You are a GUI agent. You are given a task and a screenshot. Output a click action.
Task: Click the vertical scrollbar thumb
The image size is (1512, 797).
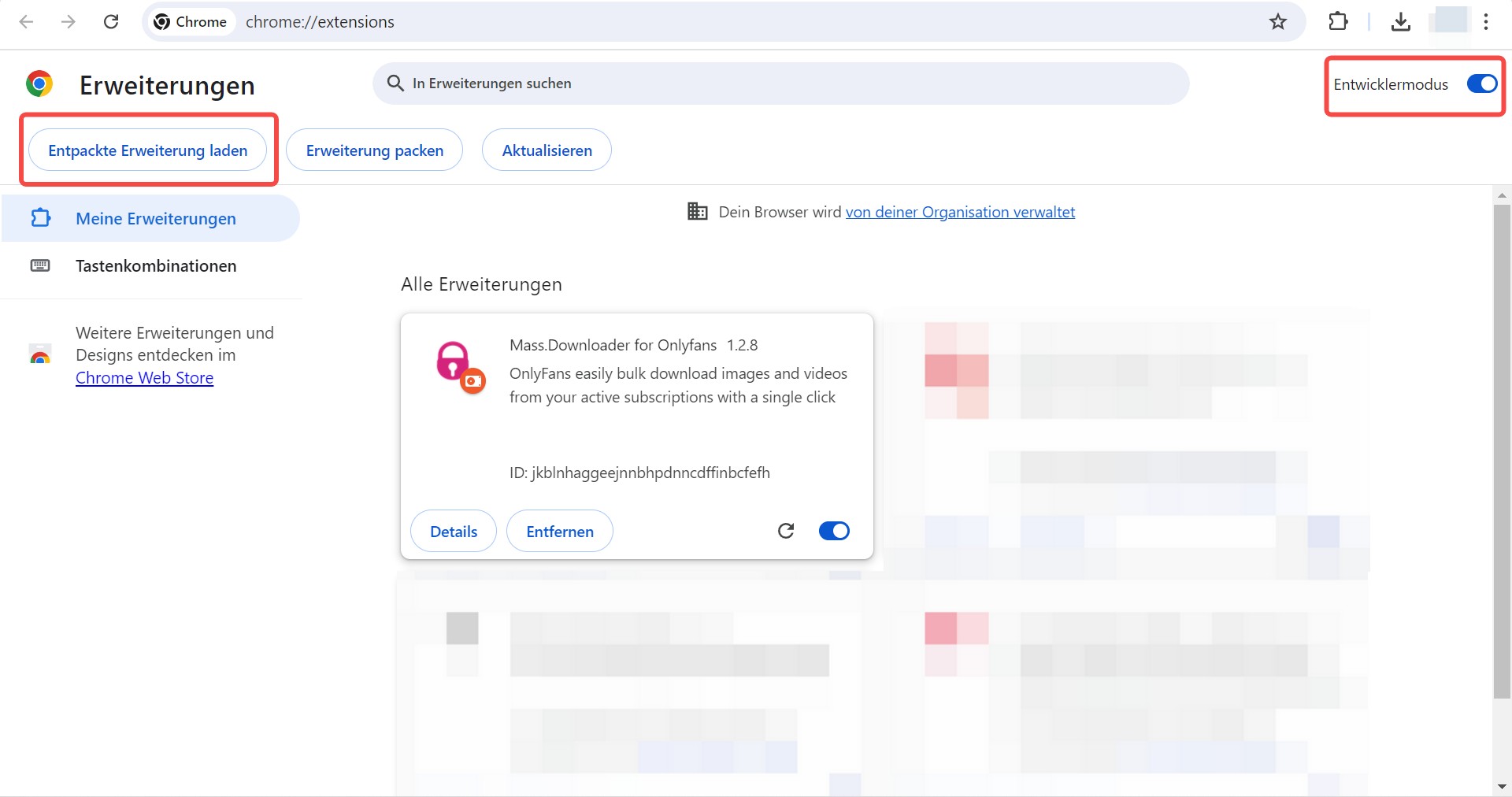(x=1502, y=451)
